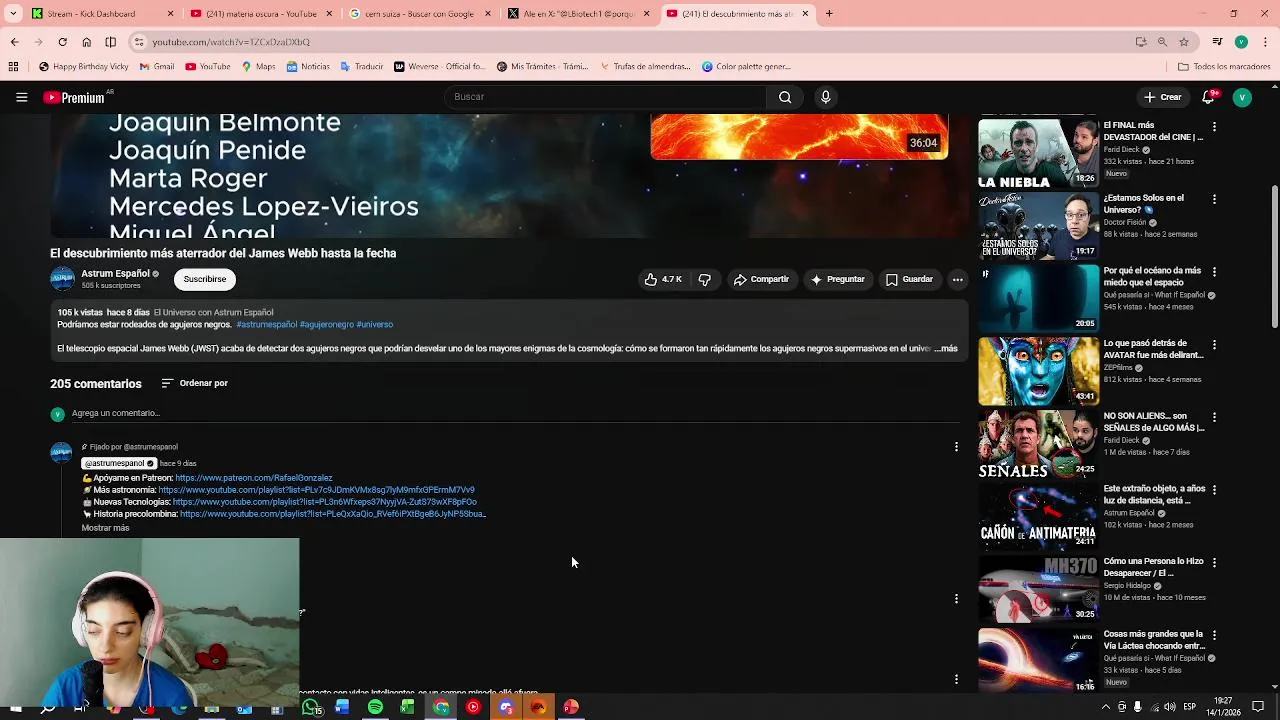Open YouTube notifications bell
The width and height of the screenshot is (1280, 720).
coord(1208,97)
